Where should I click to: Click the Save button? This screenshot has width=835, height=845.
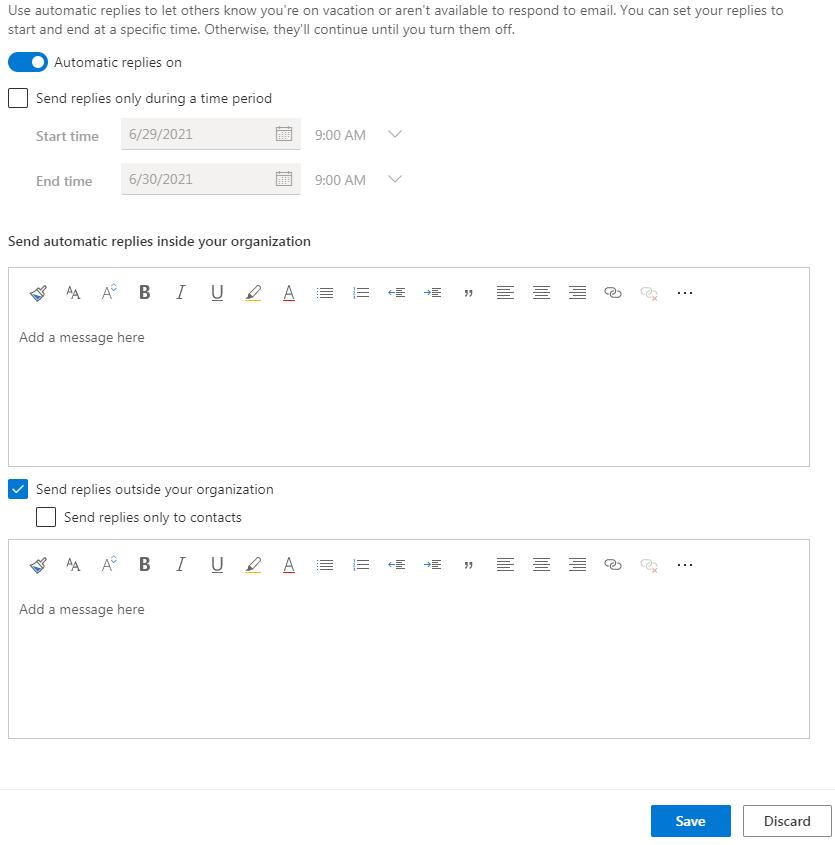tap(690, 821)
